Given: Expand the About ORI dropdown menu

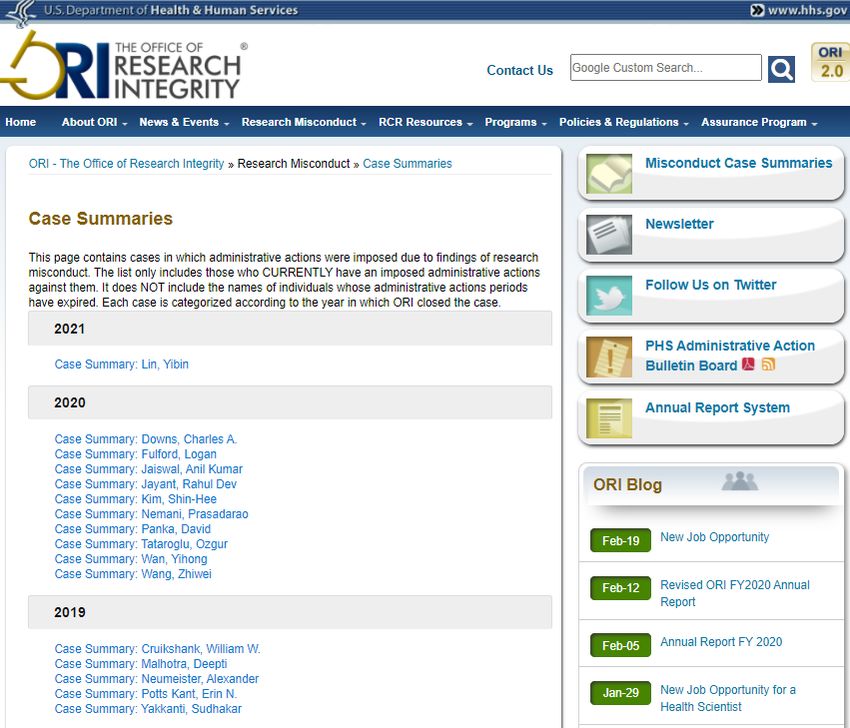Looking at the screenshot, I should [94, 122].
